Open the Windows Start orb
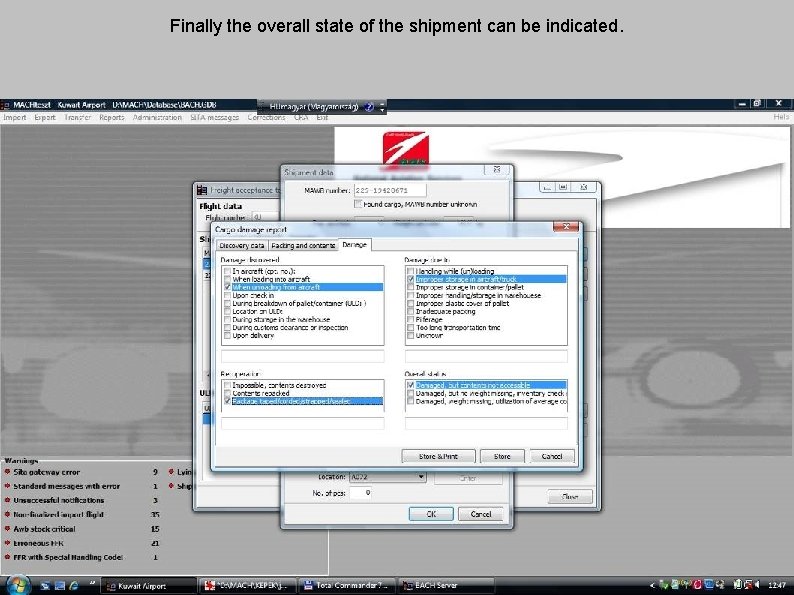This screenshot has width=794, height=595. coord(18,585)
